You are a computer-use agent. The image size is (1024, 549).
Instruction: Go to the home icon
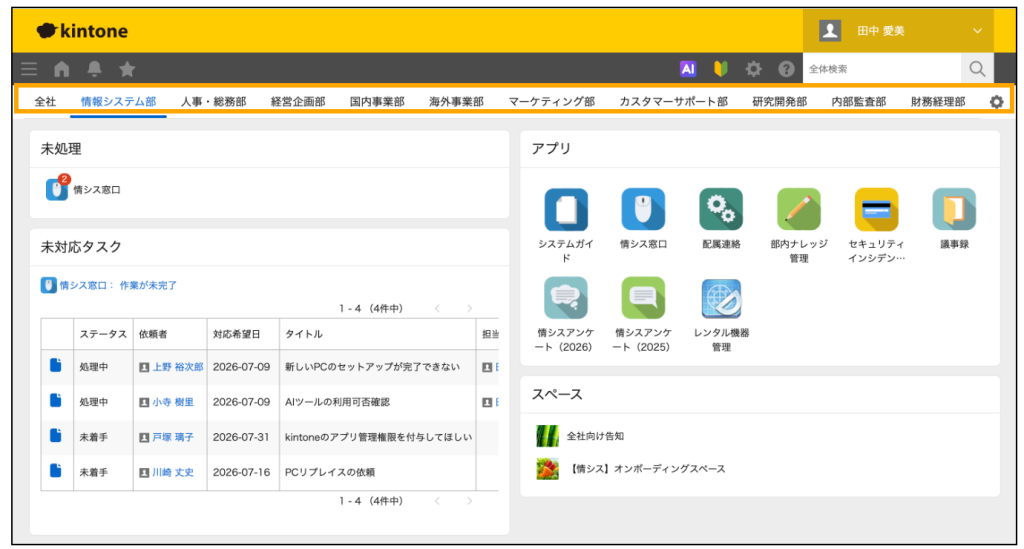pos(61,69)
